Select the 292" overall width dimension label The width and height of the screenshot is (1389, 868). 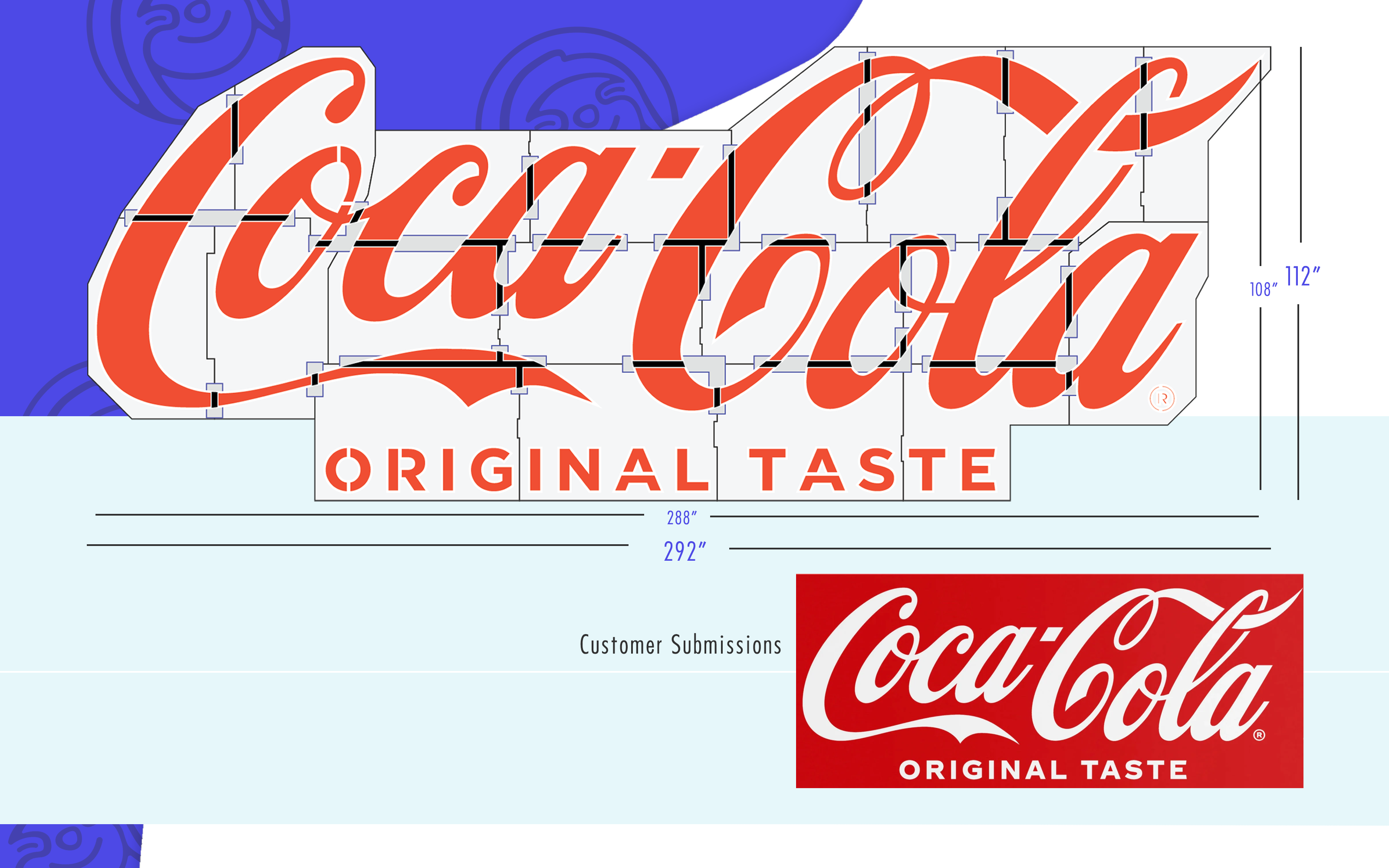(x=684, y=551)
